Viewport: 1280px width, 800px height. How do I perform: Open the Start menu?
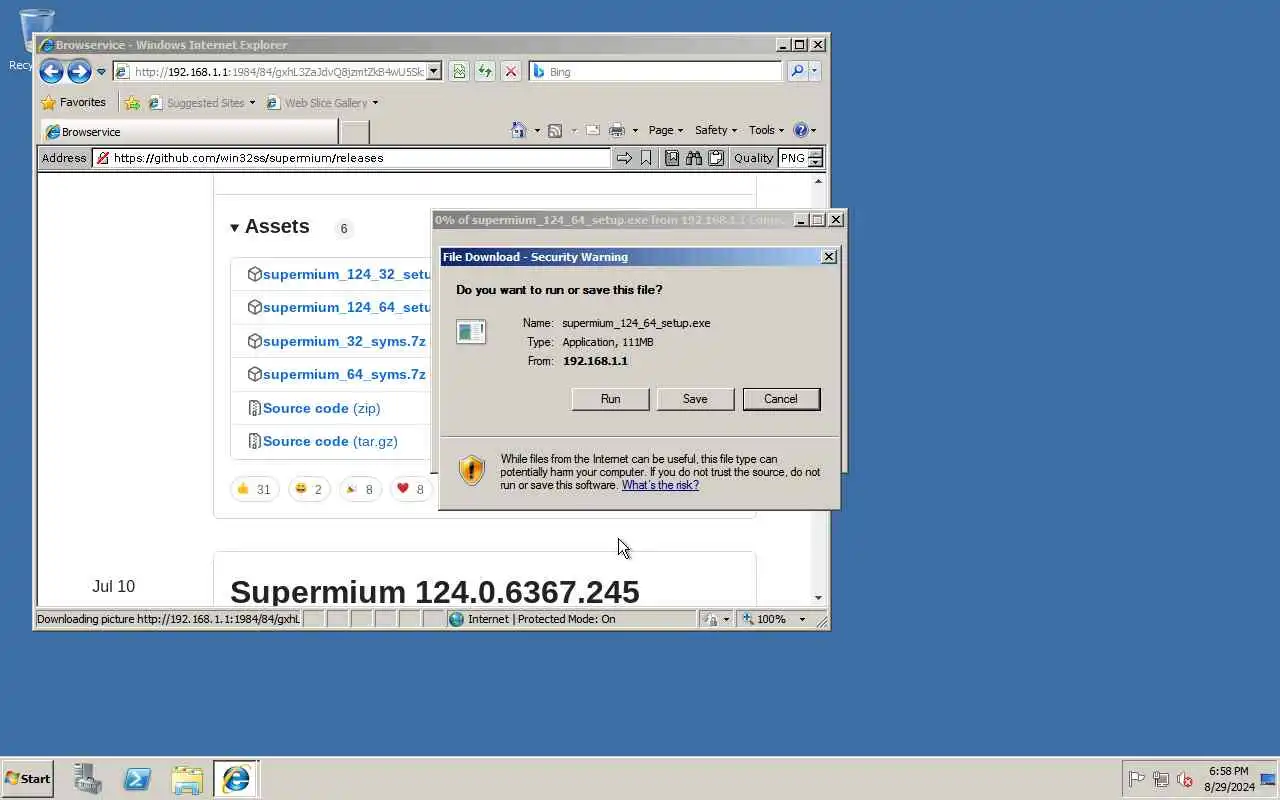(x=27, y=779)
